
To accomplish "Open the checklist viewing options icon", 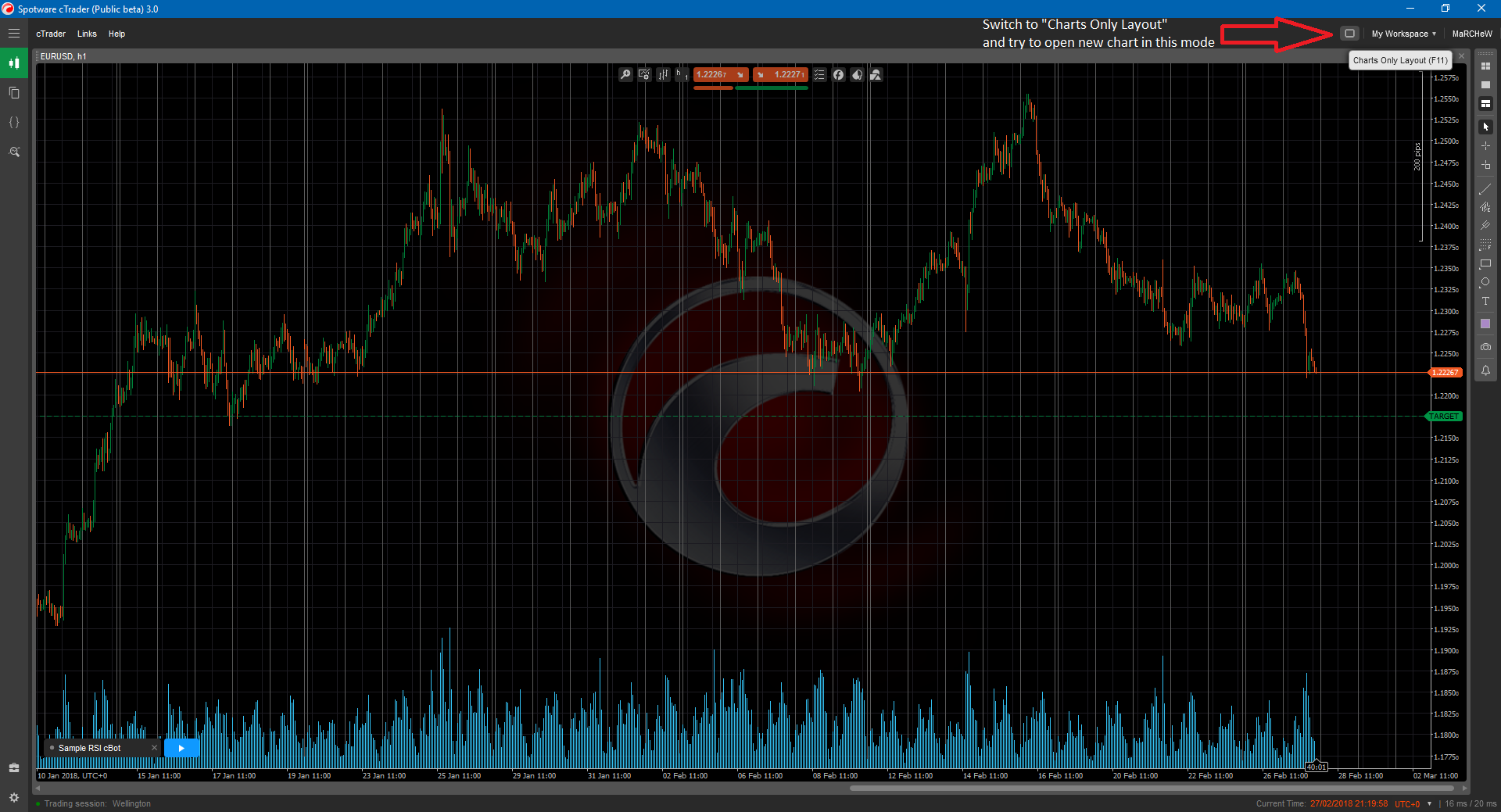I will click(x=819, y=75).
